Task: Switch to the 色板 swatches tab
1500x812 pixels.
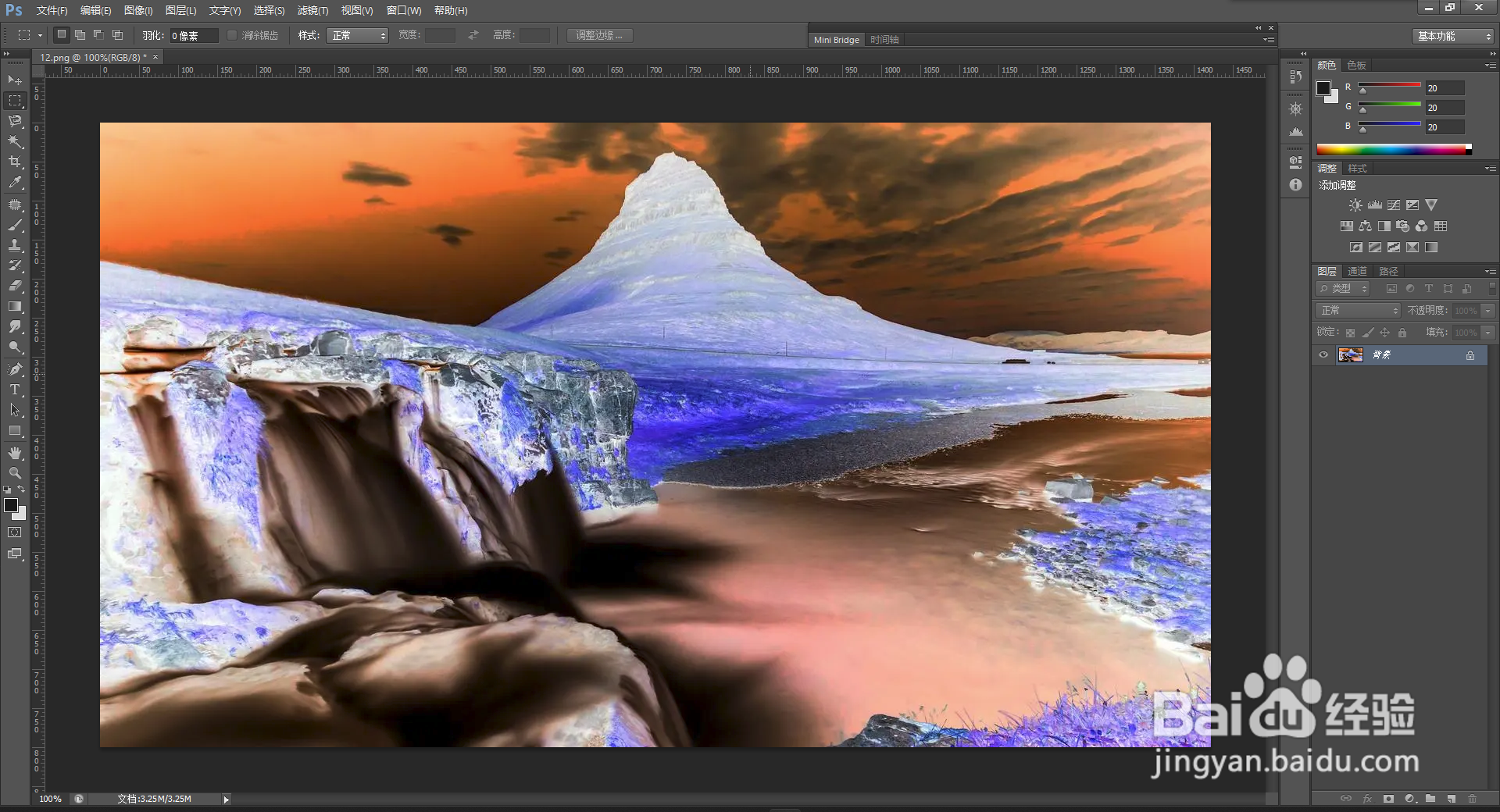Action: tap(1357, 65)
